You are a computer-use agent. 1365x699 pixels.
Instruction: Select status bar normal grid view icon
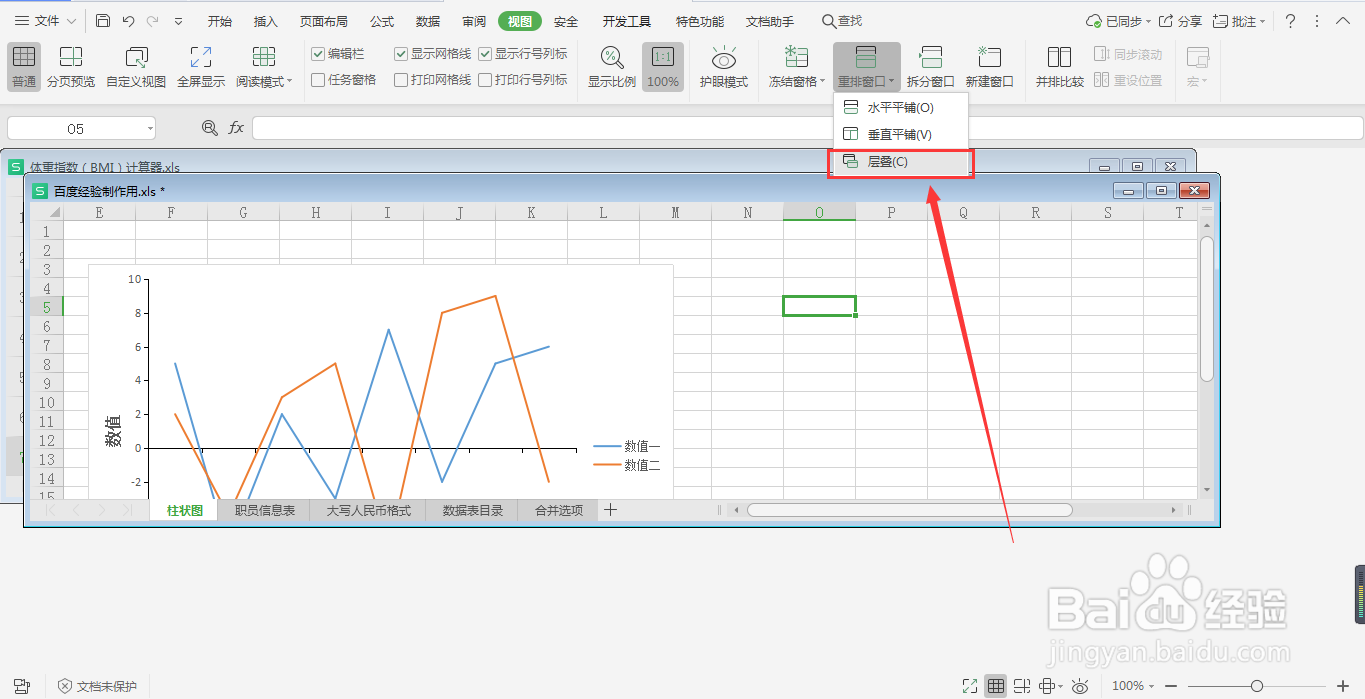tap(995, 686)
